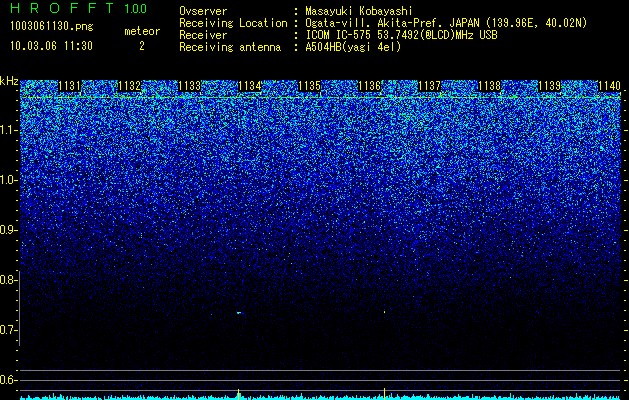Click time marker 1133
The height and width of the screenshot is (400, 629).
(x=189, y=86)
